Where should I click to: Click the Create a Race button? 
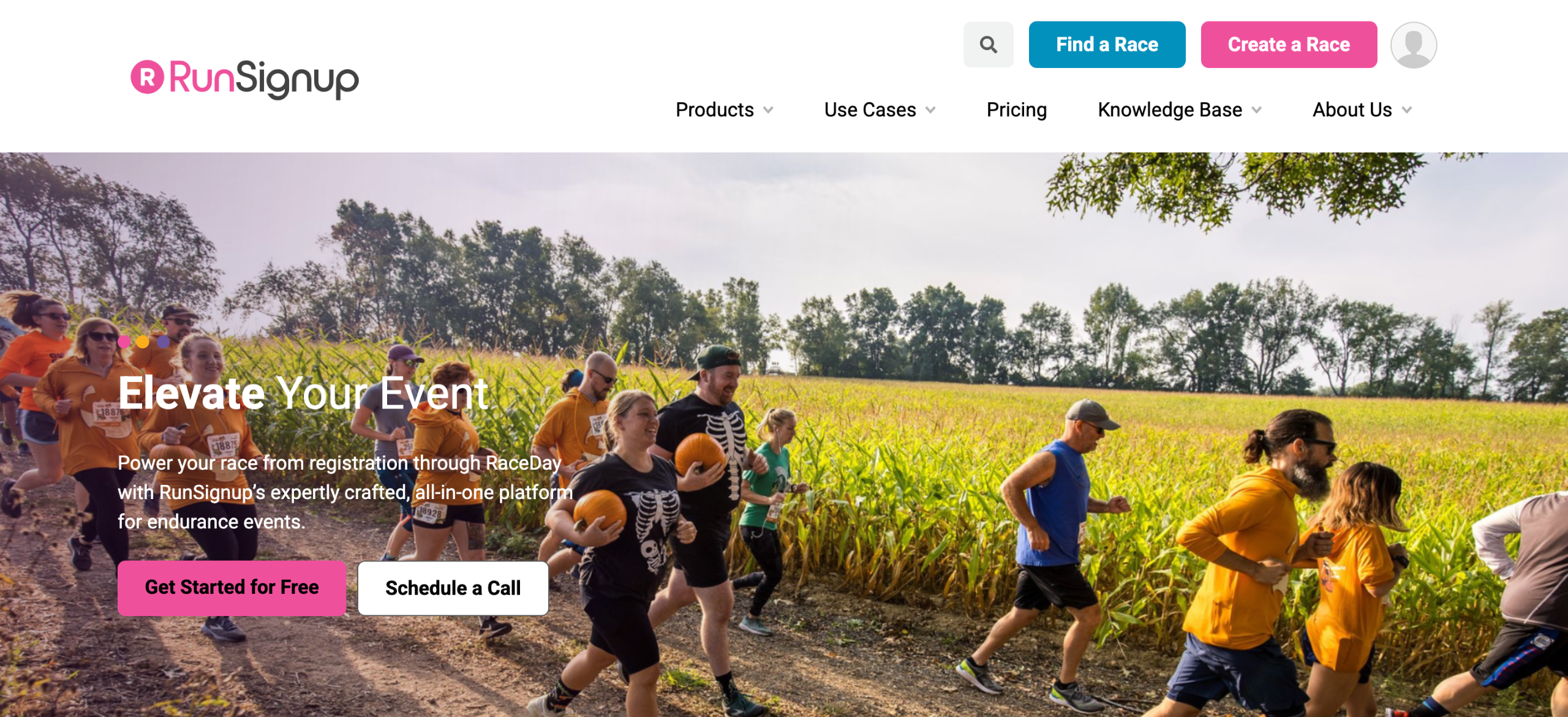point(1289,45)
